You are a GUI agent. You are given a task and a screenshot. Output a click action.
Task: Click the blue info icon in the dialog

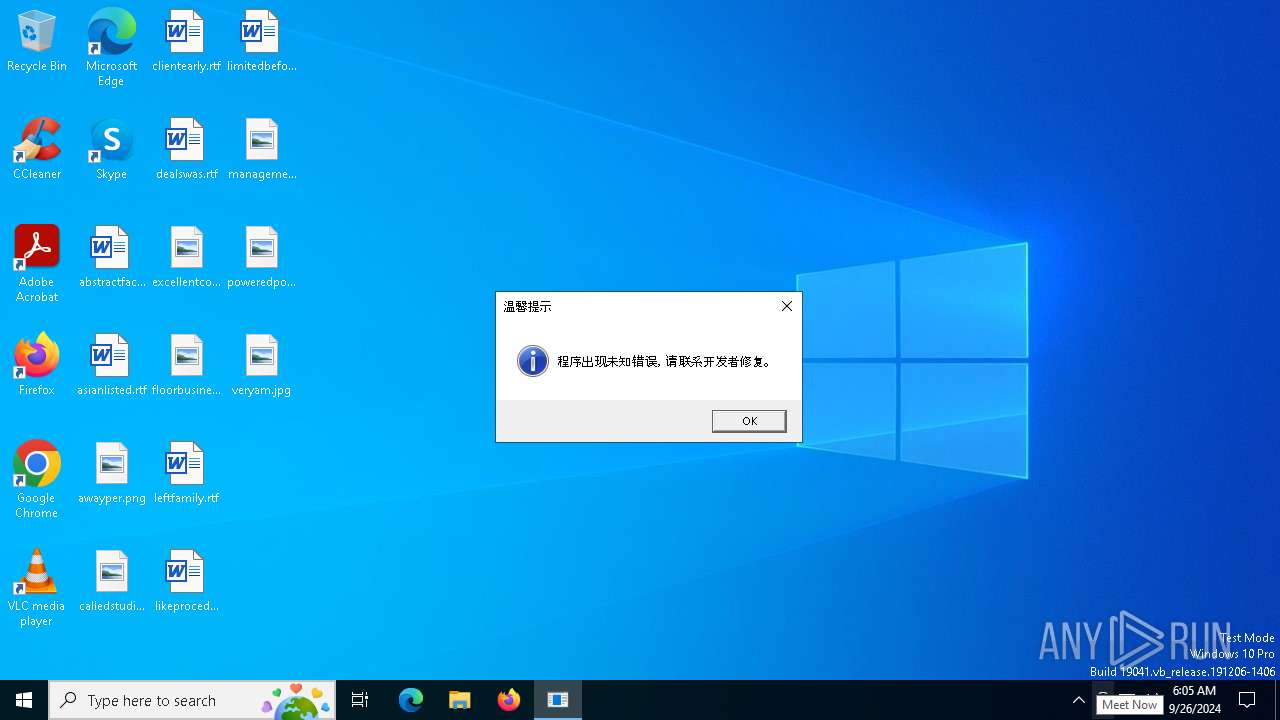click(x=532, y=361)
